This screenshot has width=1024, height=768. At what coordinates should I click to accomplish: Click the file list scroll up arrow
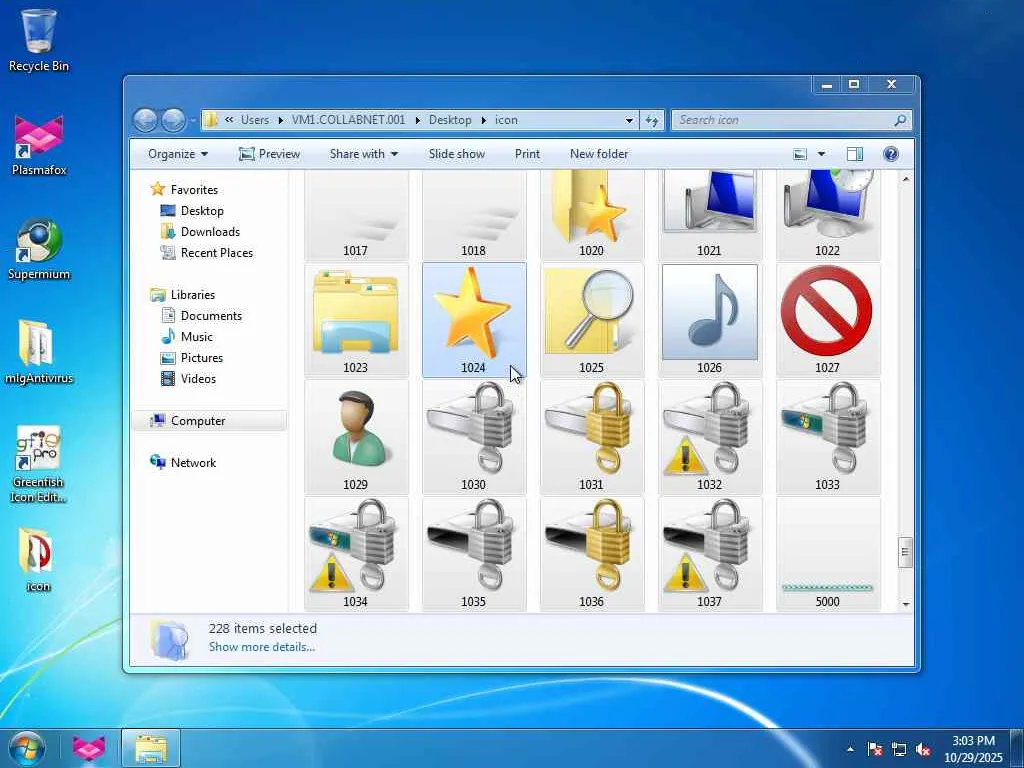pyautogui.click(x=905, y=179)
